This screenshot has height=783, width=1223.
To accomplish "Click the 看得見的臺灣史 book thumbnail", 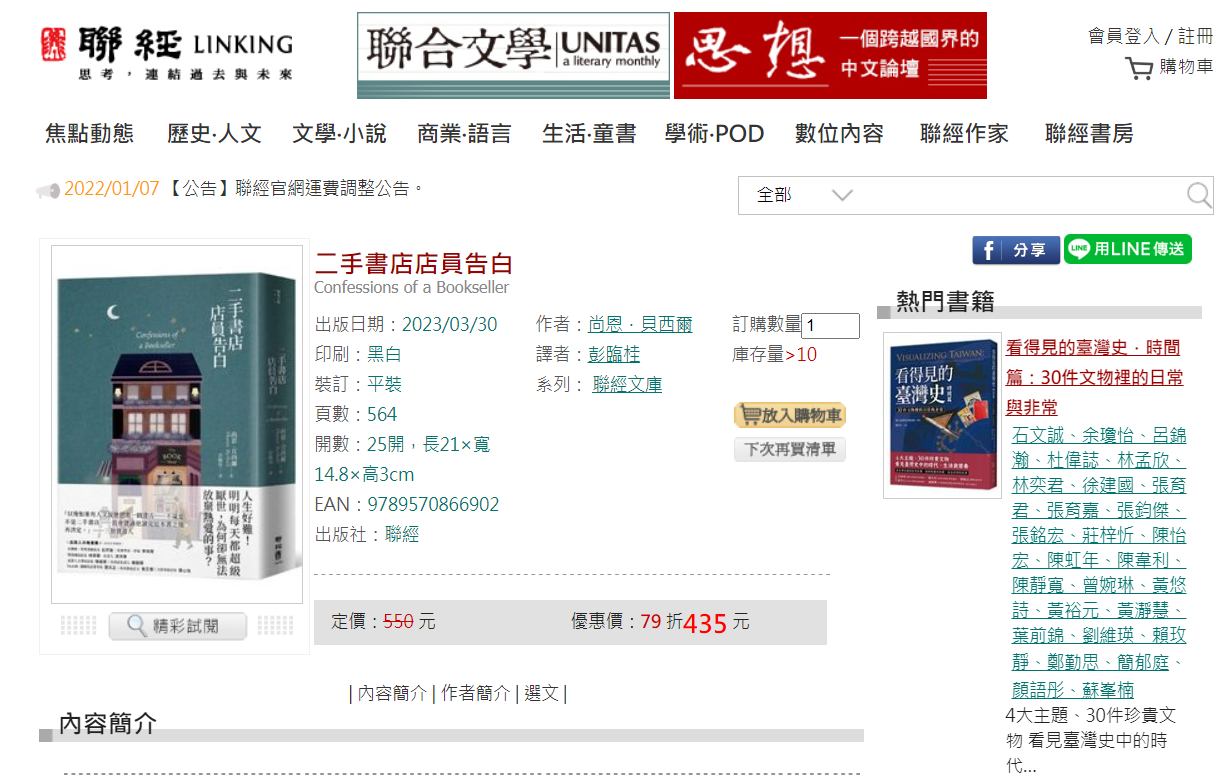I will (942, 415).
